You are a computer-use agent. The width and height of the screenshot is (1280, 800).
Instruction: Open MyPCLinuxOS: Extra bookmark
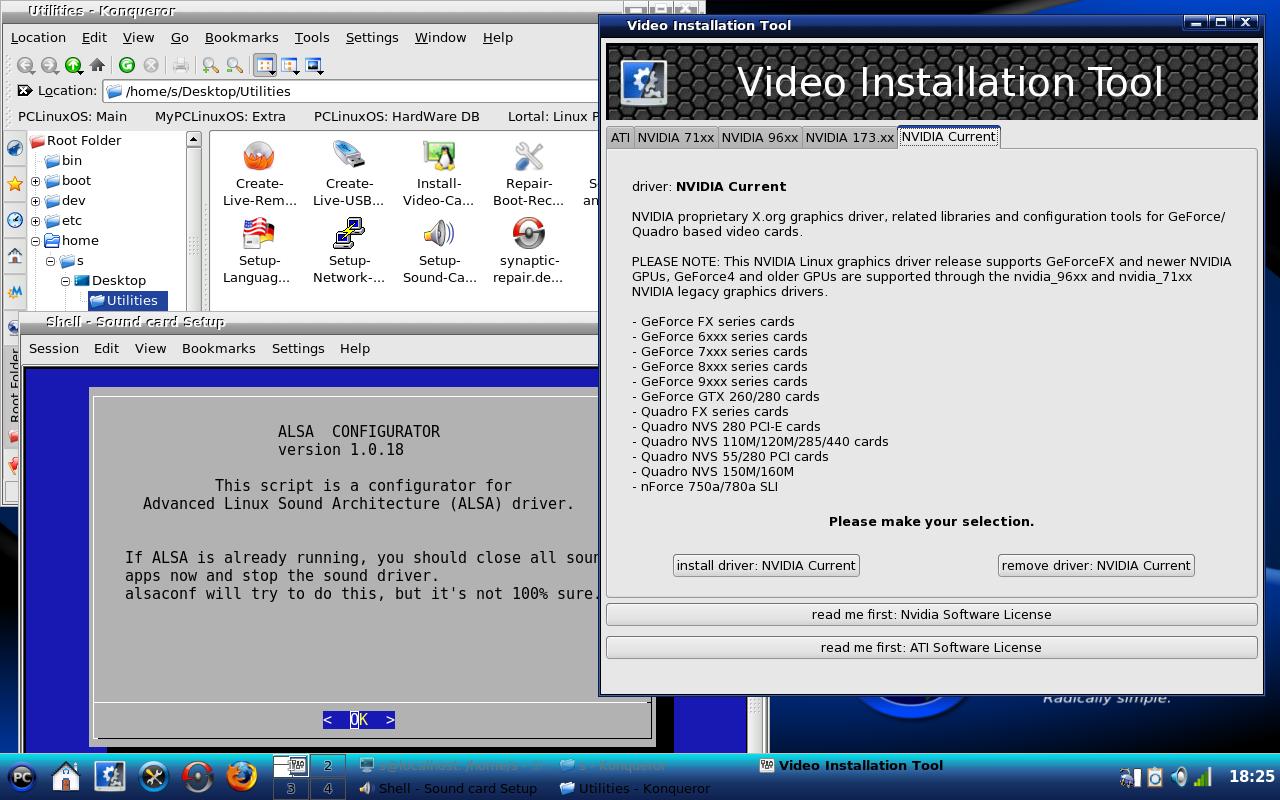pyautogui.click(x=220, y=116)
